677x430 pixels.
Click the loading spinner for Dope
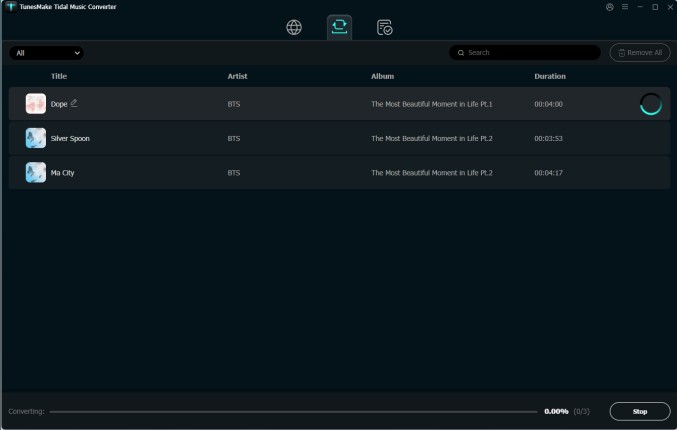click(x=651, y=104)
